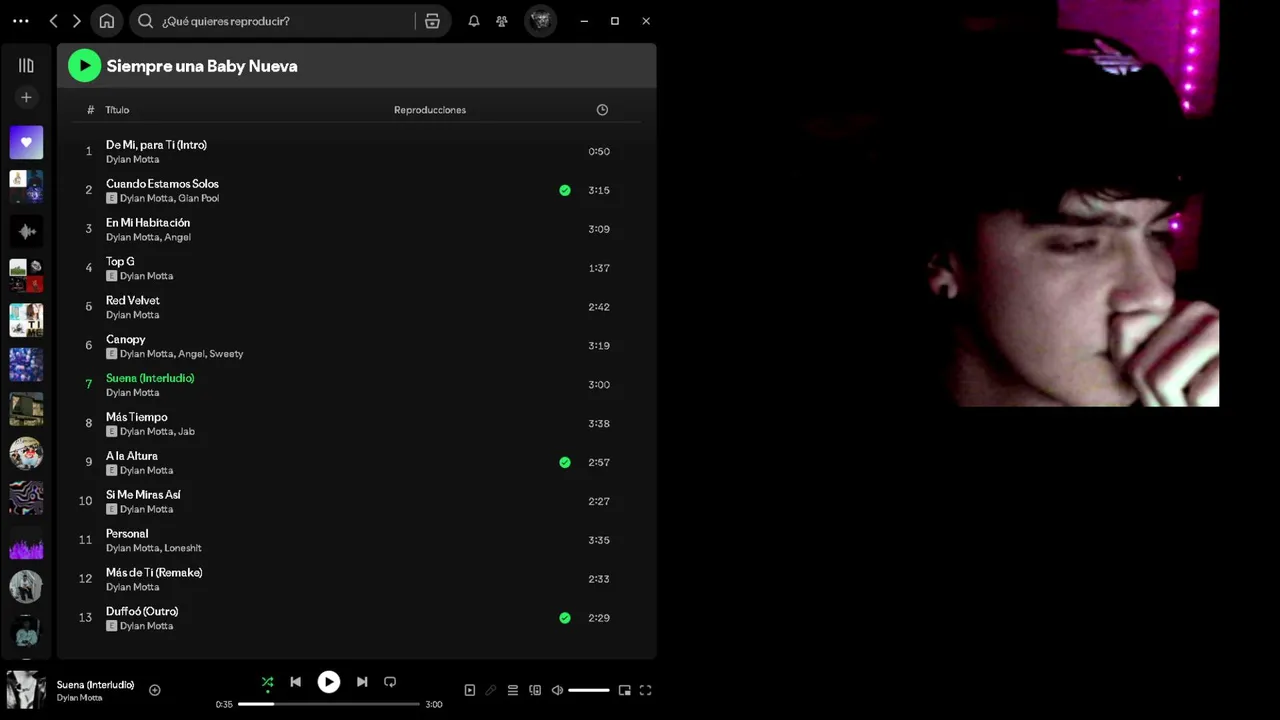Open Friend Activity icon

pos(502,21)
